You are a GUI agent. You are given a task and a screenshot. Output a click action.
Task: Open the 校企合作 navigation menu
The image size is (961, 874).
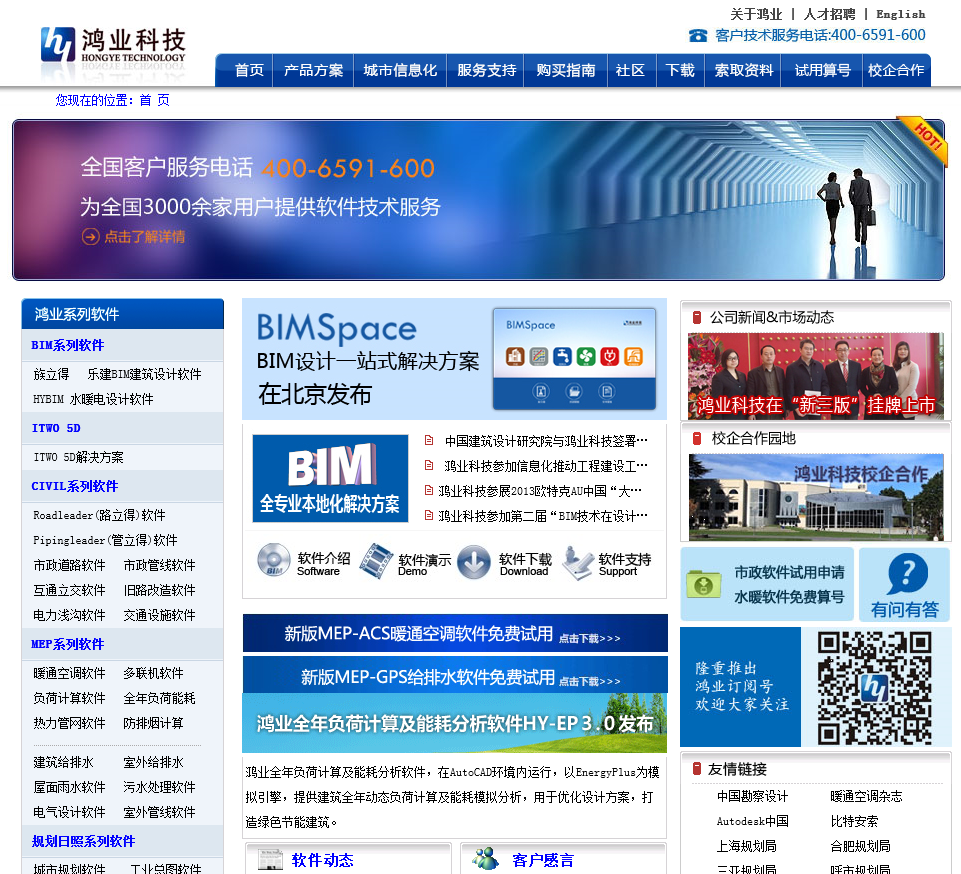coord(896,70)
